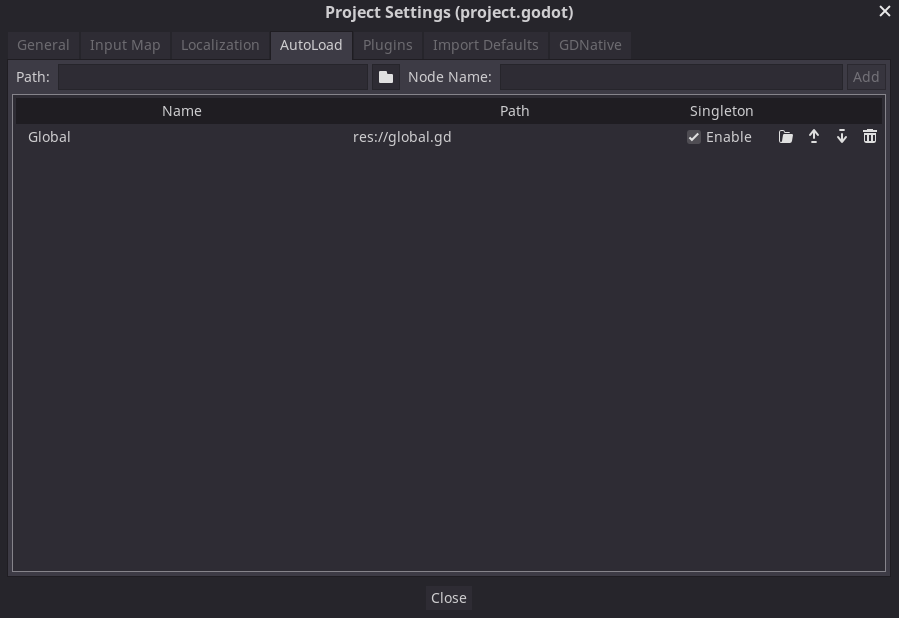Screen dimensions: 899x618
Task: Click the Singleton column header
Action: 721,111
